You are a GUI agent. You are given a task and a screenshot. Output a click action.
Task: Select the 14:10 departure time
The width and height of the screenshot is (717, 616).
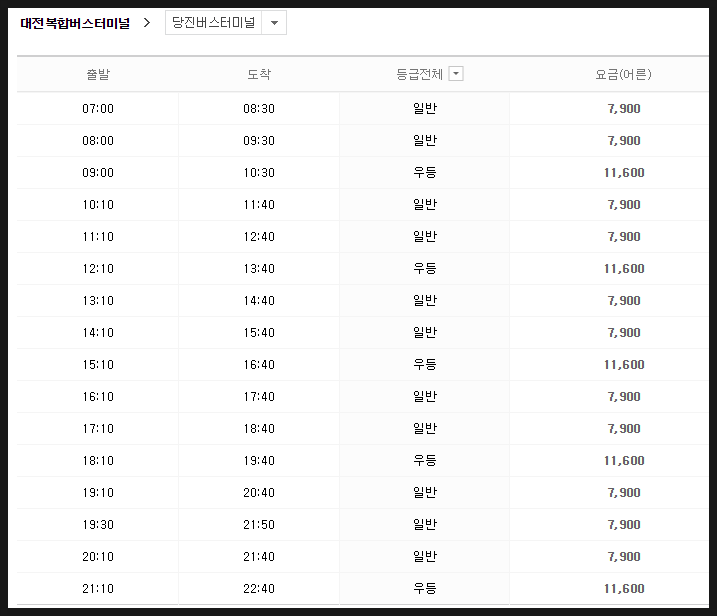coord(98,332)
